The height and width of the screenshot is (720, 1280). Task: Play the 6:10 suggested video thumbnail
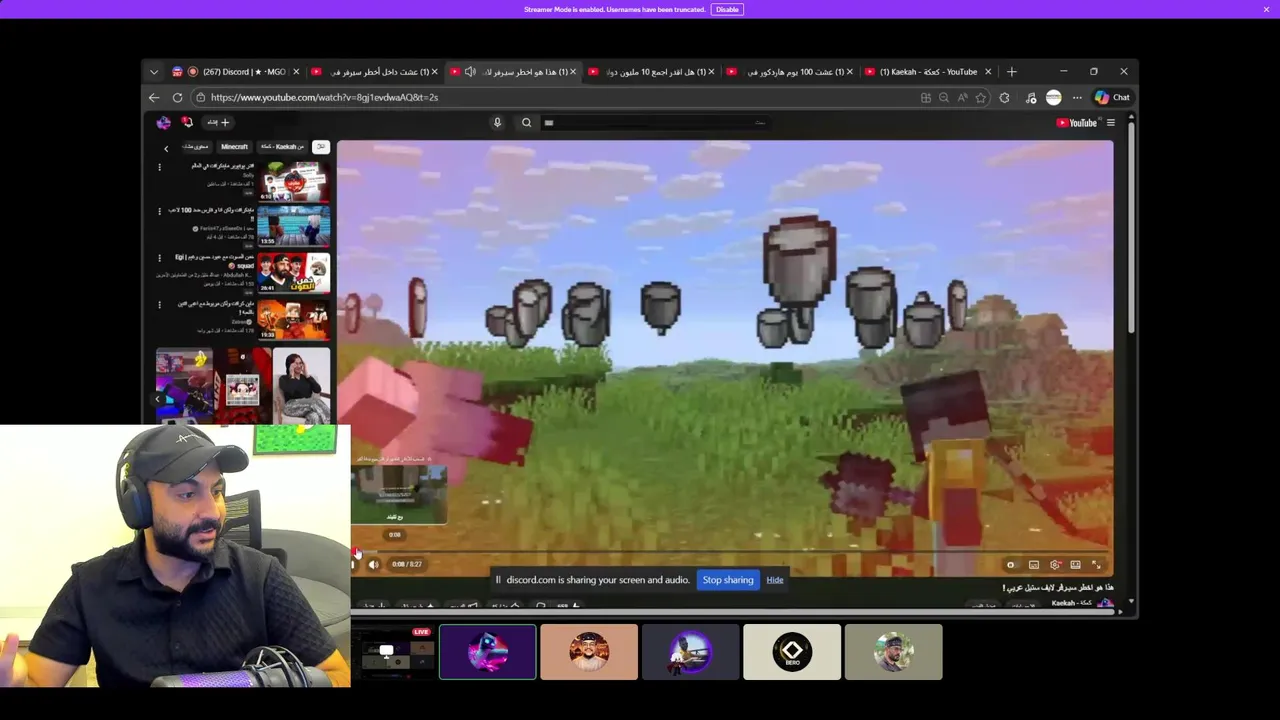tap(293, 181)
